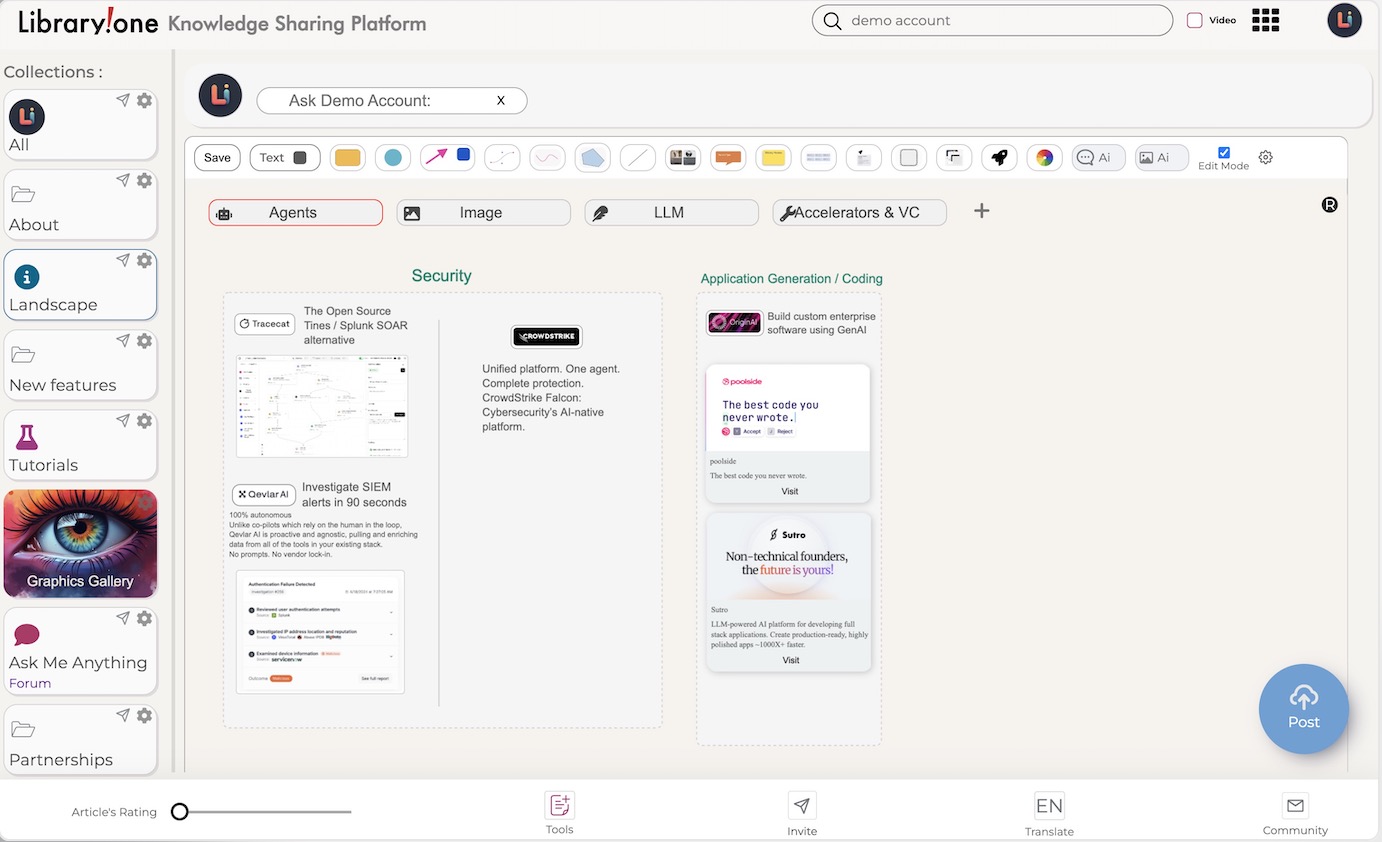Open the Accelerators & VC tab
Viewport: 1382px width, 842px height.
(859, 213)
